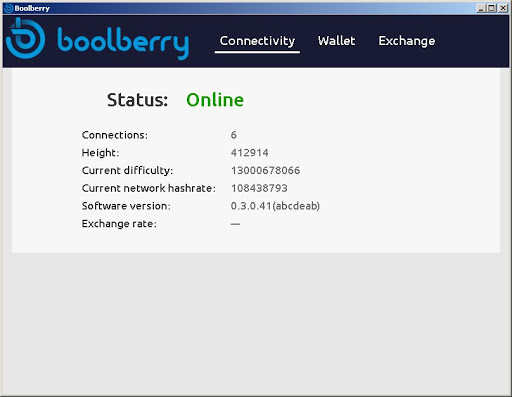Maximize the Boolberry window

point(491,8)
